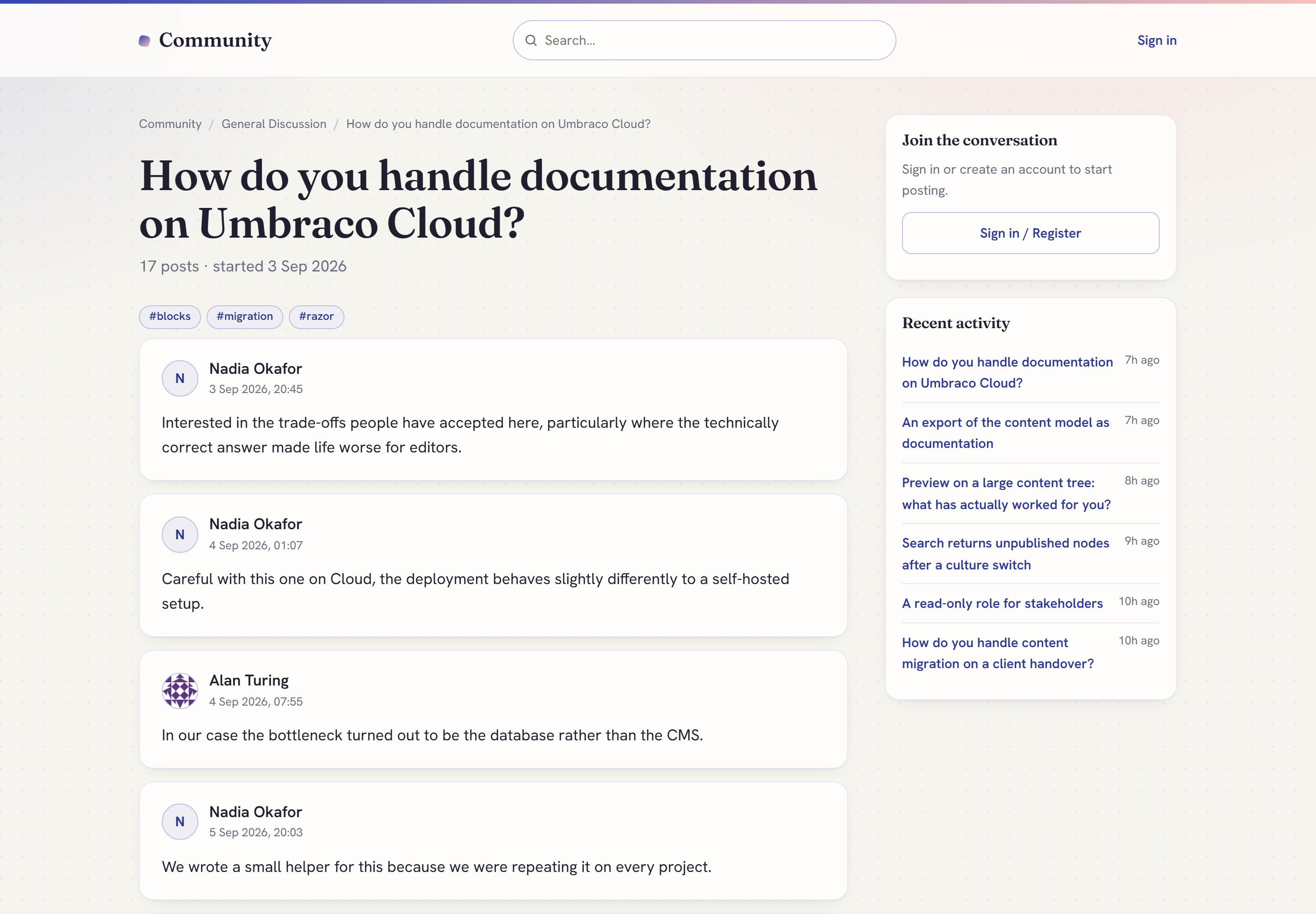Click the timestamp '4 Sep 2026, 07:55'
Viewport: 1316px width, 914px height.
click(x=255, y=701)
